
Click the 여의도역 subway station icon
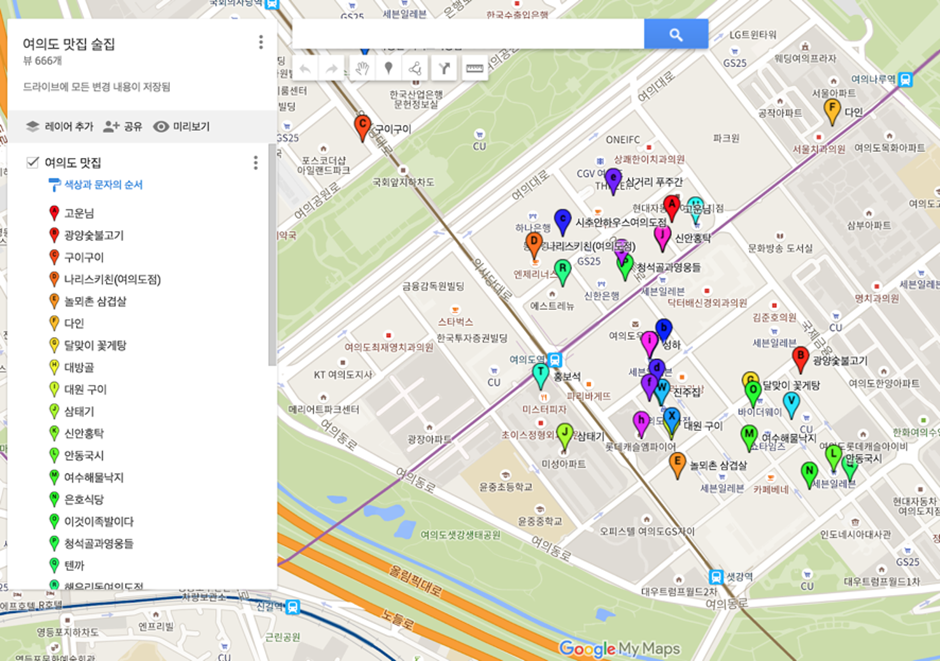coord(555,360)
